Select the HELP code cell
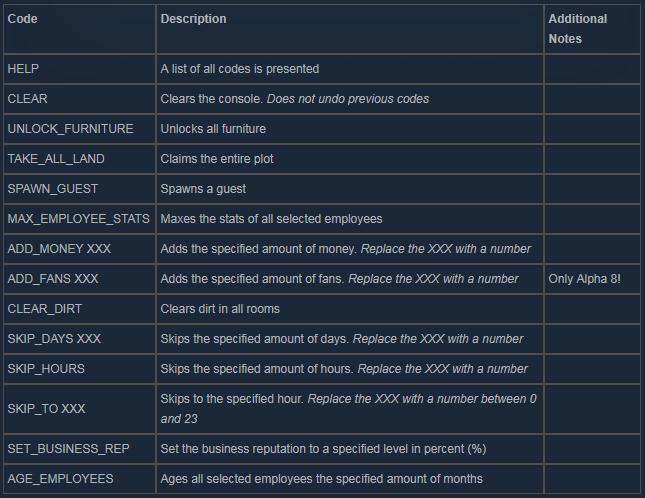The height and width of the screenshot is (498, 645). [x=23, y=69]
